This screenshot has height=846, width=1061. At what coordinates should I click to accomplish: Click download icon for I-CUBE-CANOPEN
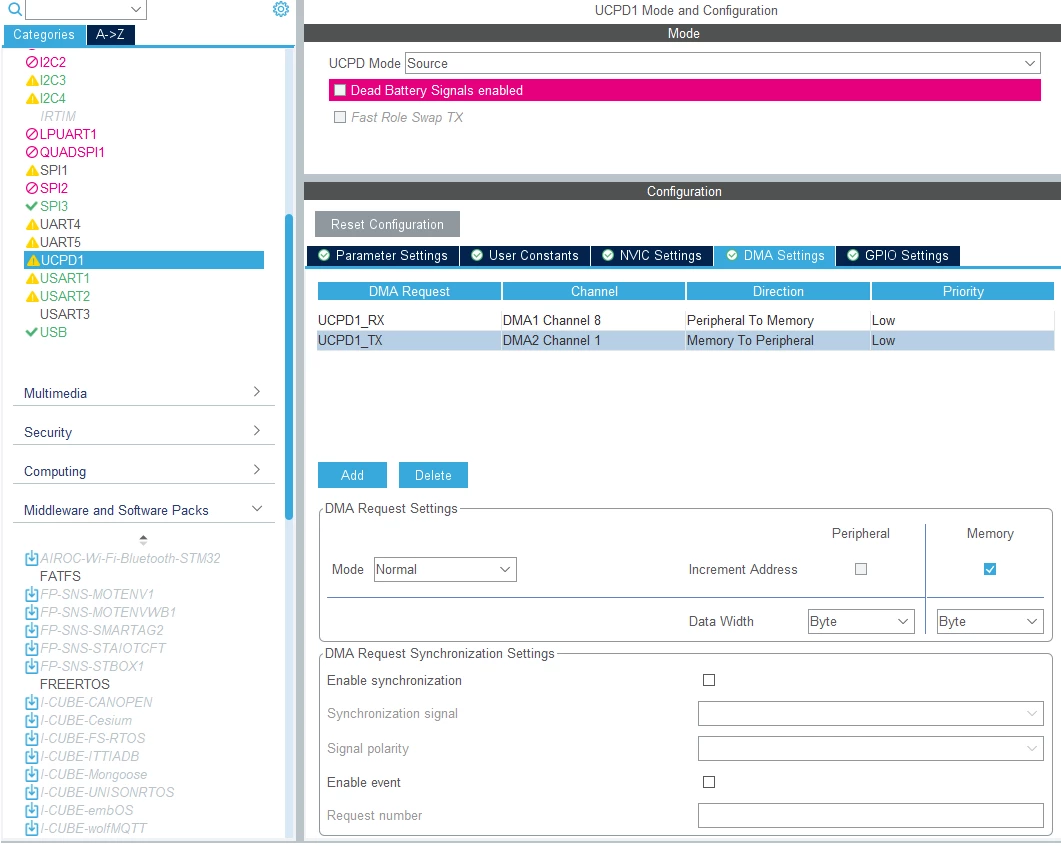pos(31,703)
